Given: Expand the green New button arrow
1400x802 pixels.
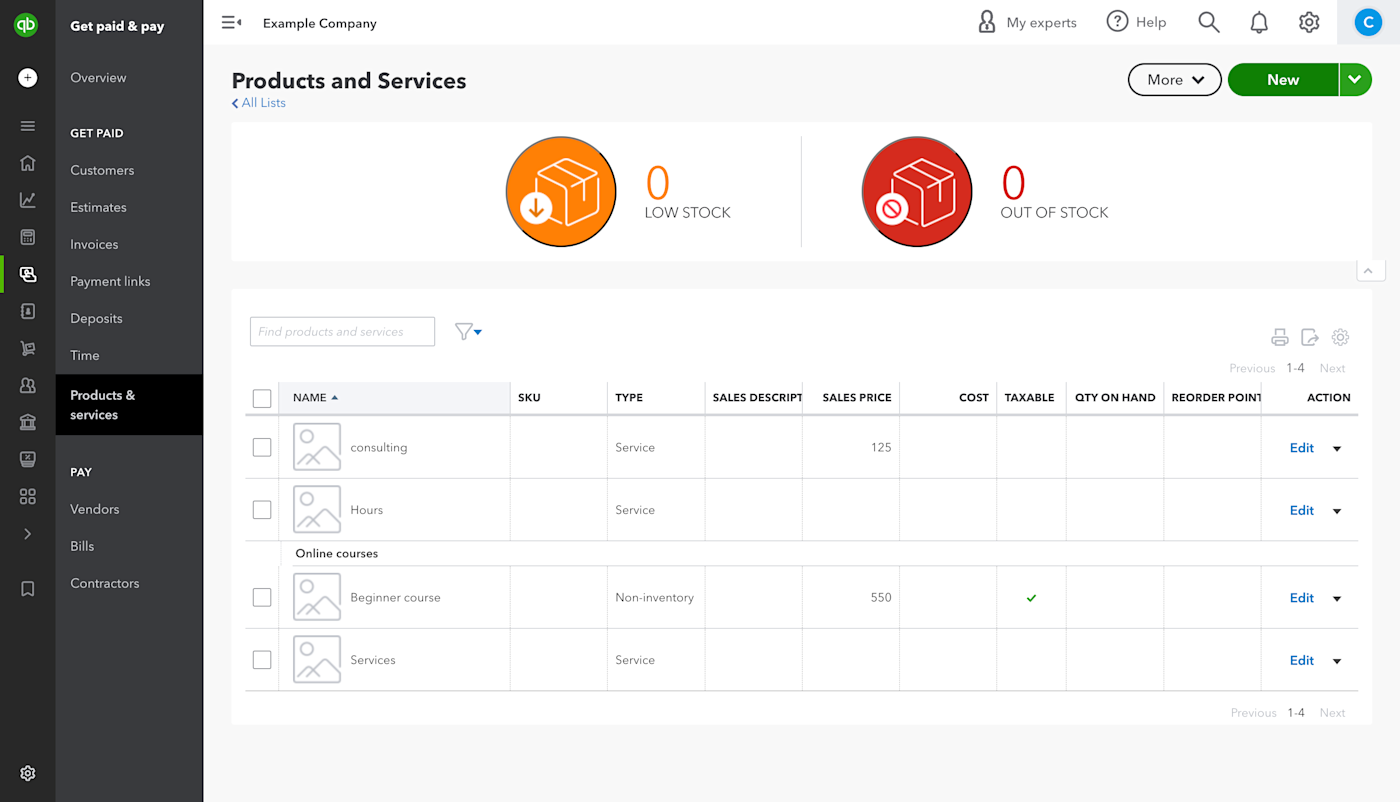Looking at the screenshot, I should (1356, 80).
